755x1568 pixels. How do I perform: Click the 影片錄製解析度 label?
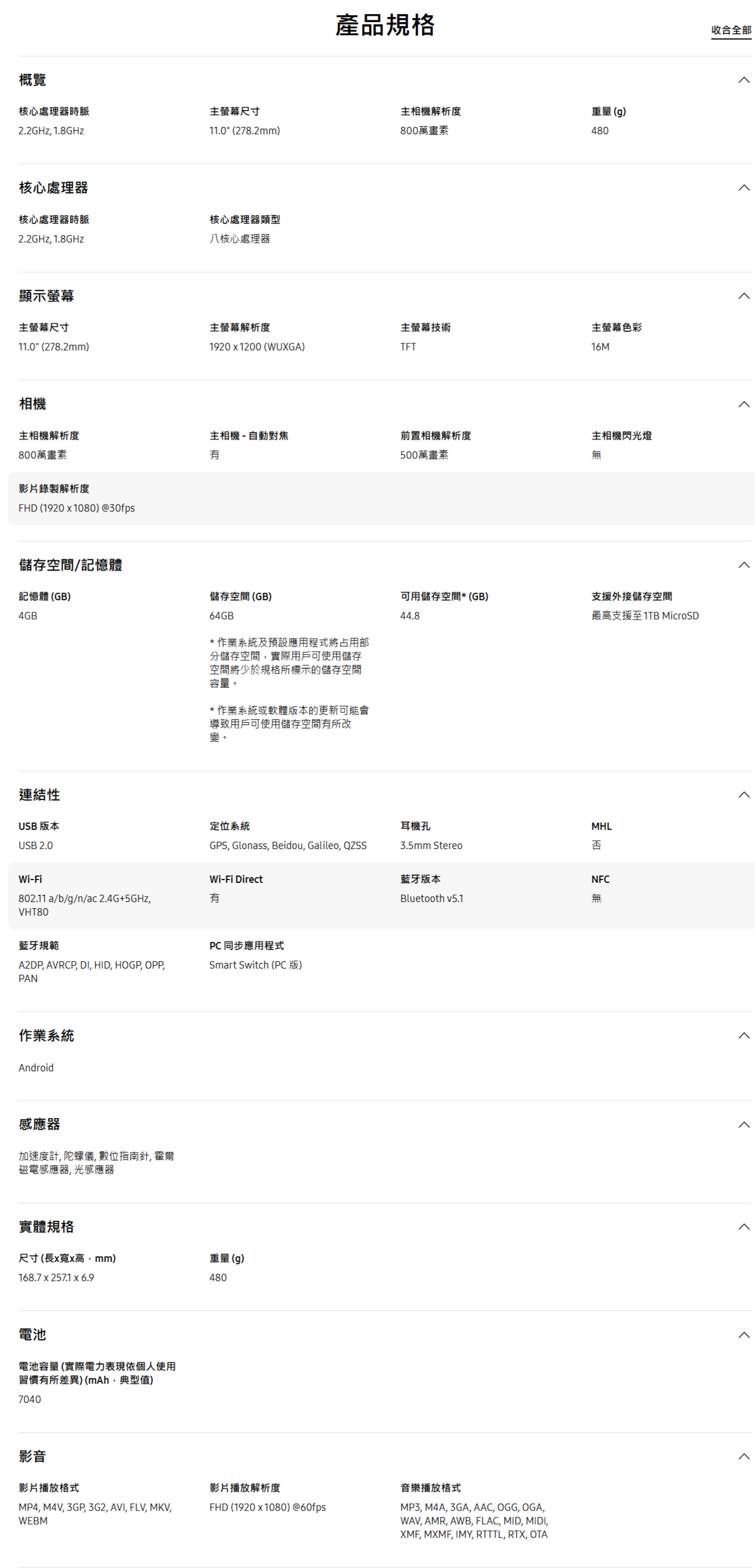tap(54, 489)
